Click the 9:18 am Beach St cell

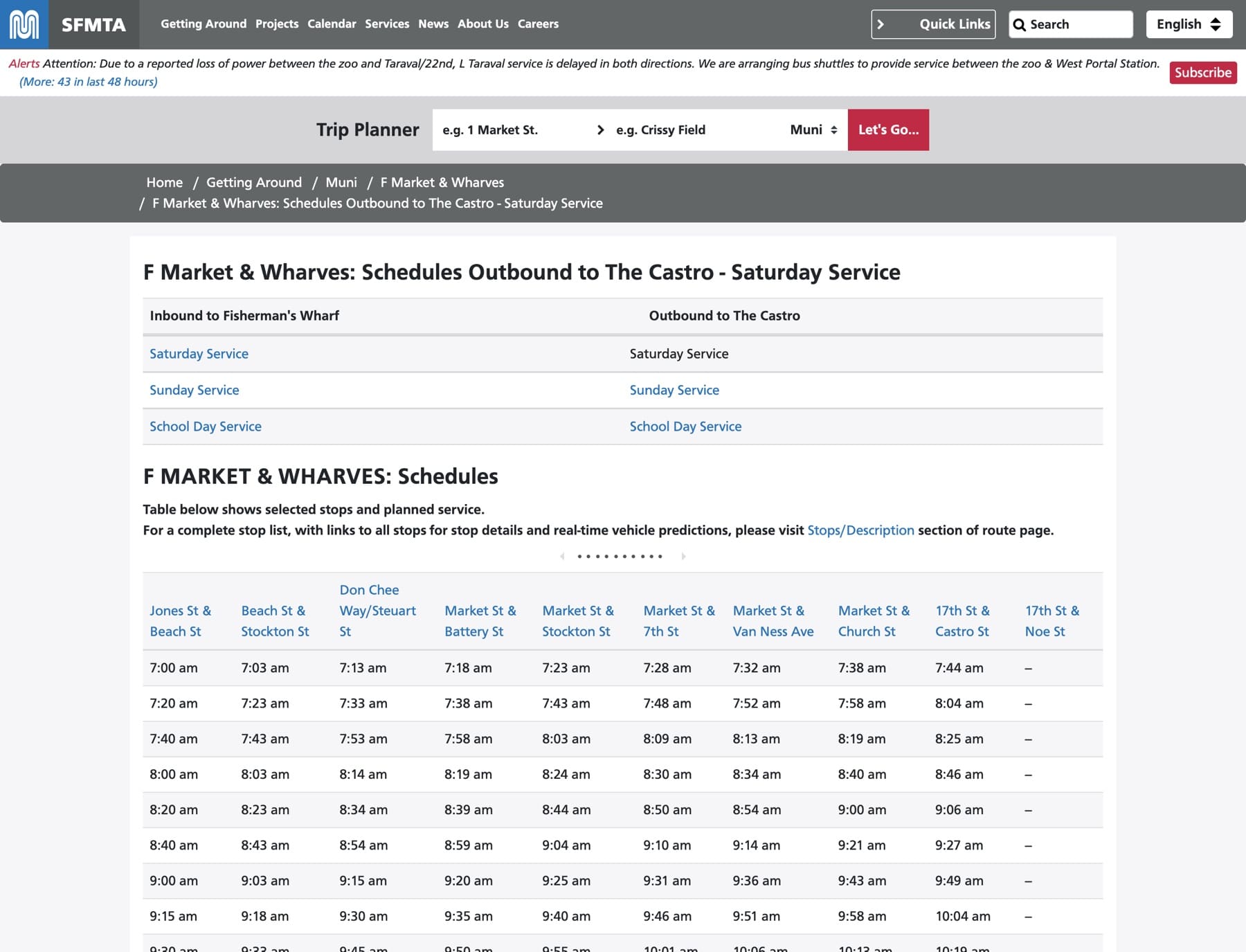point(265,916)
